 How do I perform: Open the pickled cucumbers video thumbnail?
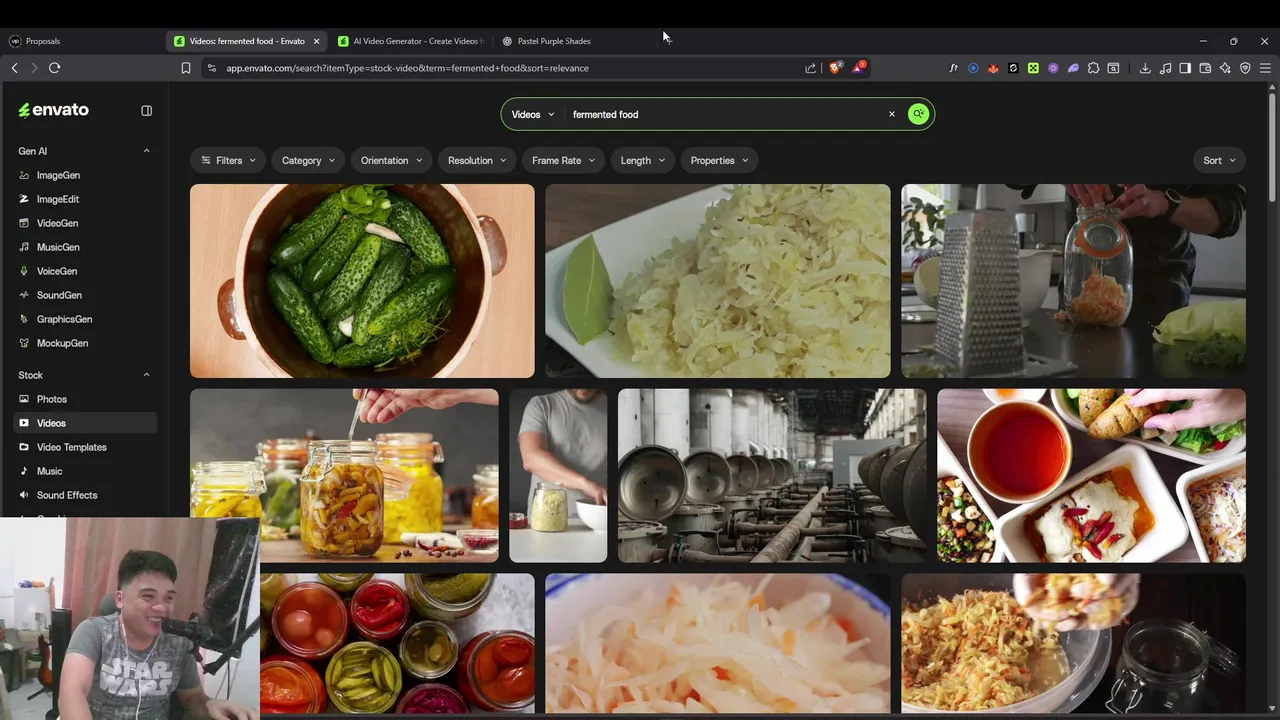(x=362, y=281)
